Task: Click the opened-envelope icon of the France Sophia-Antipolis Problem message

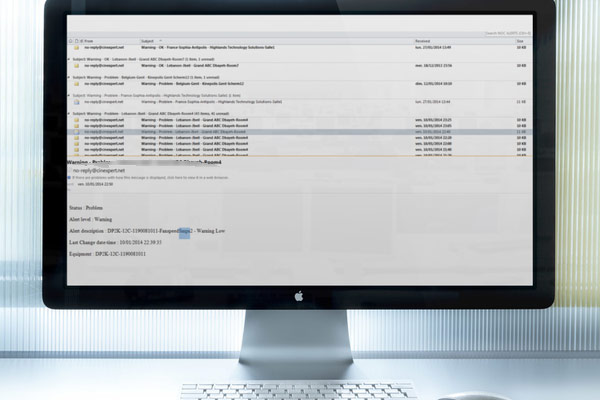Action: (x=77, y=102)
